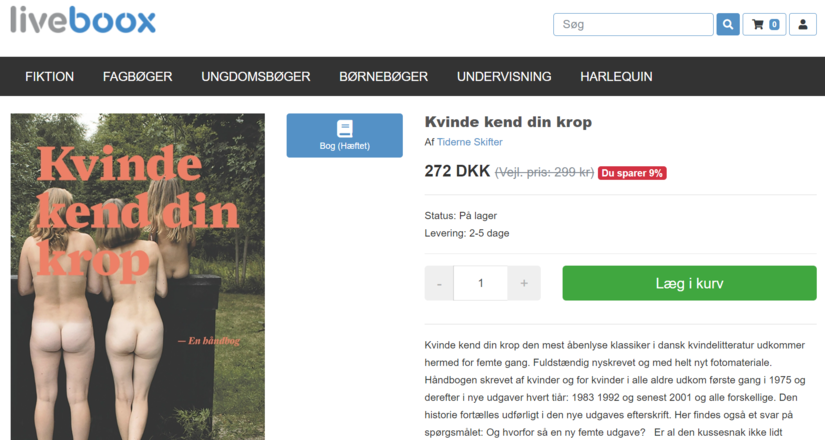
Task: Open the shopping cart icon
Action: 758,24
